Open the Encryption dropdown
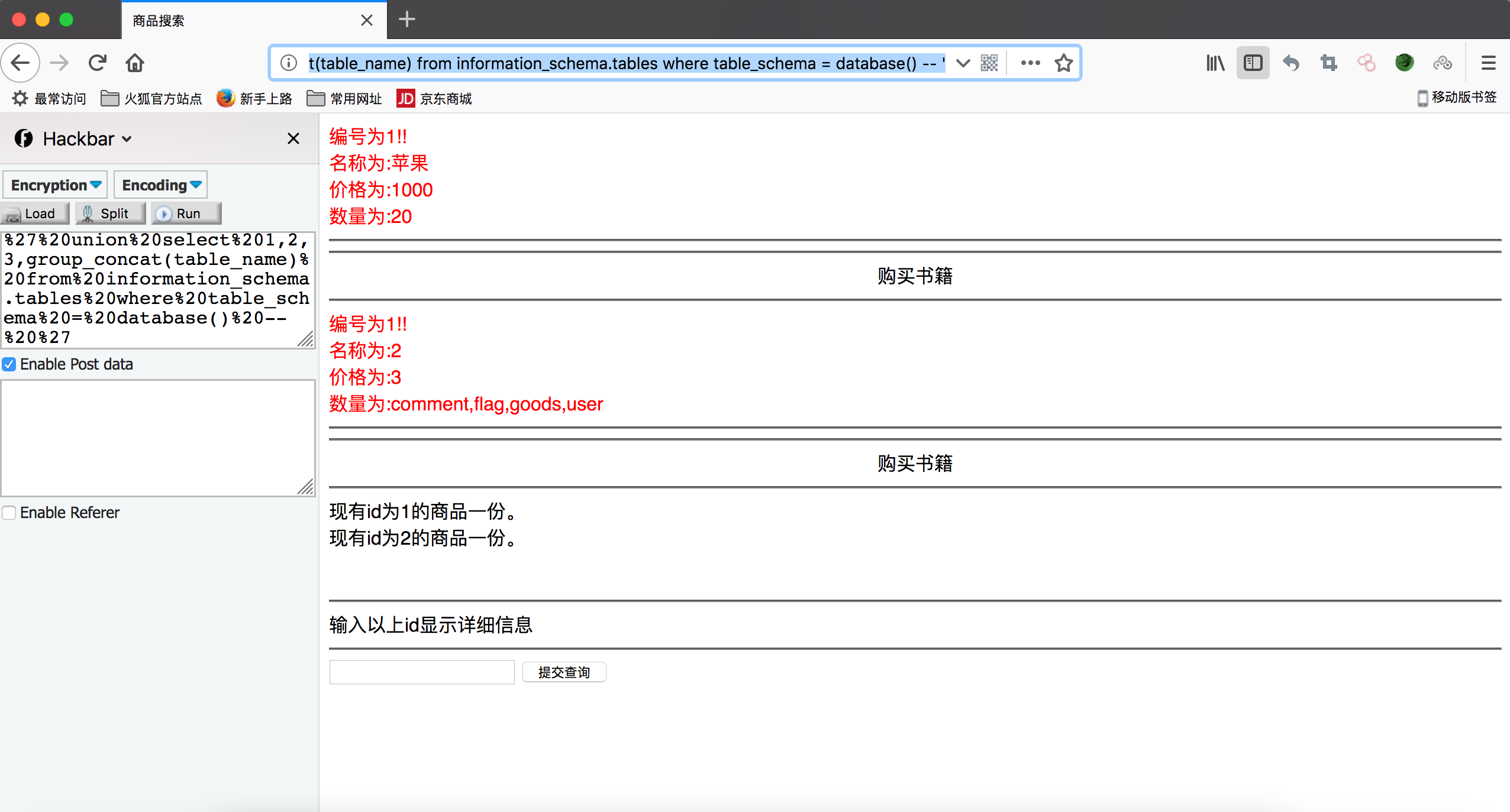 tap(56, 185)
